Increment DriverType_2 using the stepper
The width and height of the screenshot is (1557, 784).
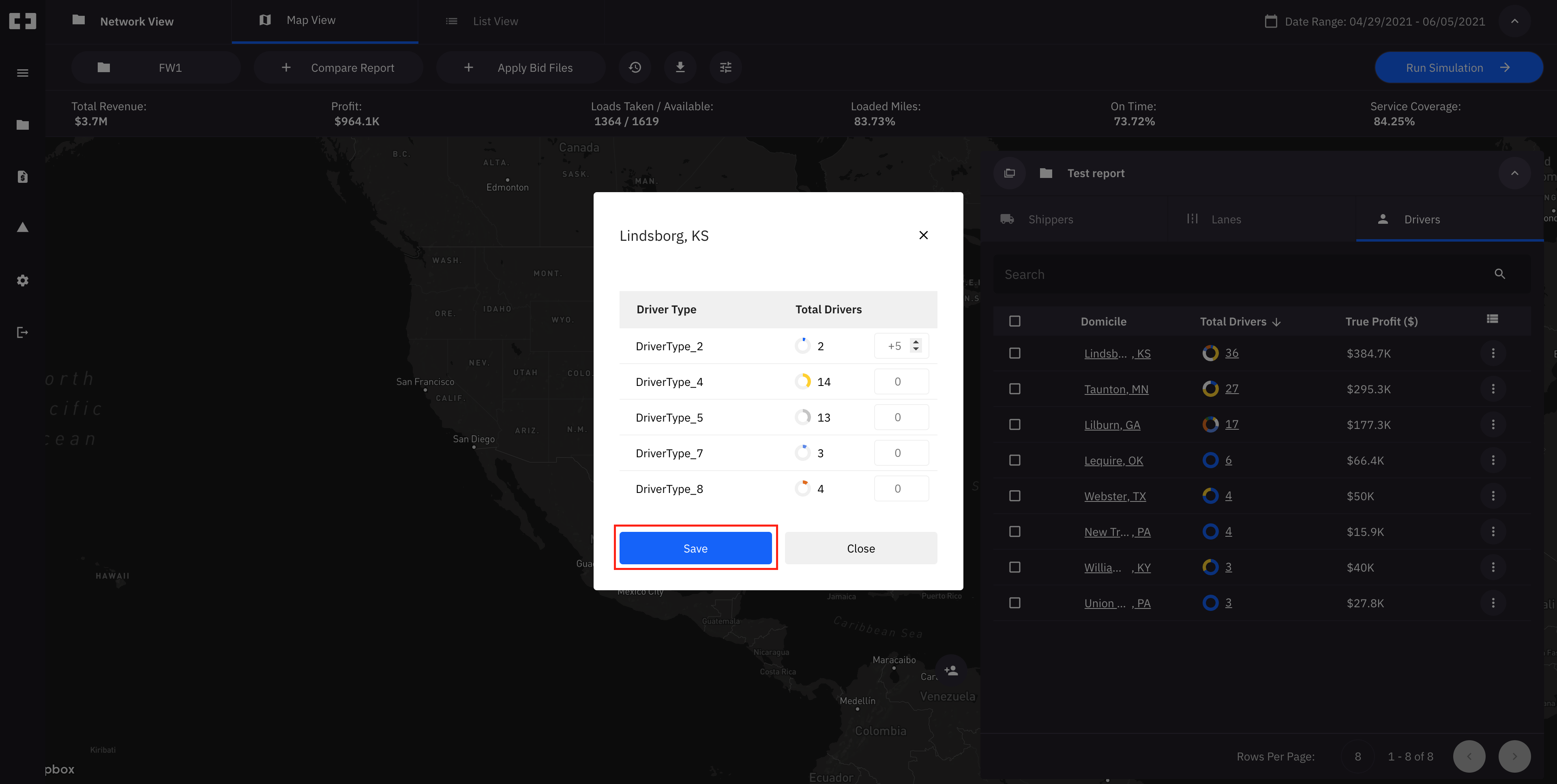(917, 341)
